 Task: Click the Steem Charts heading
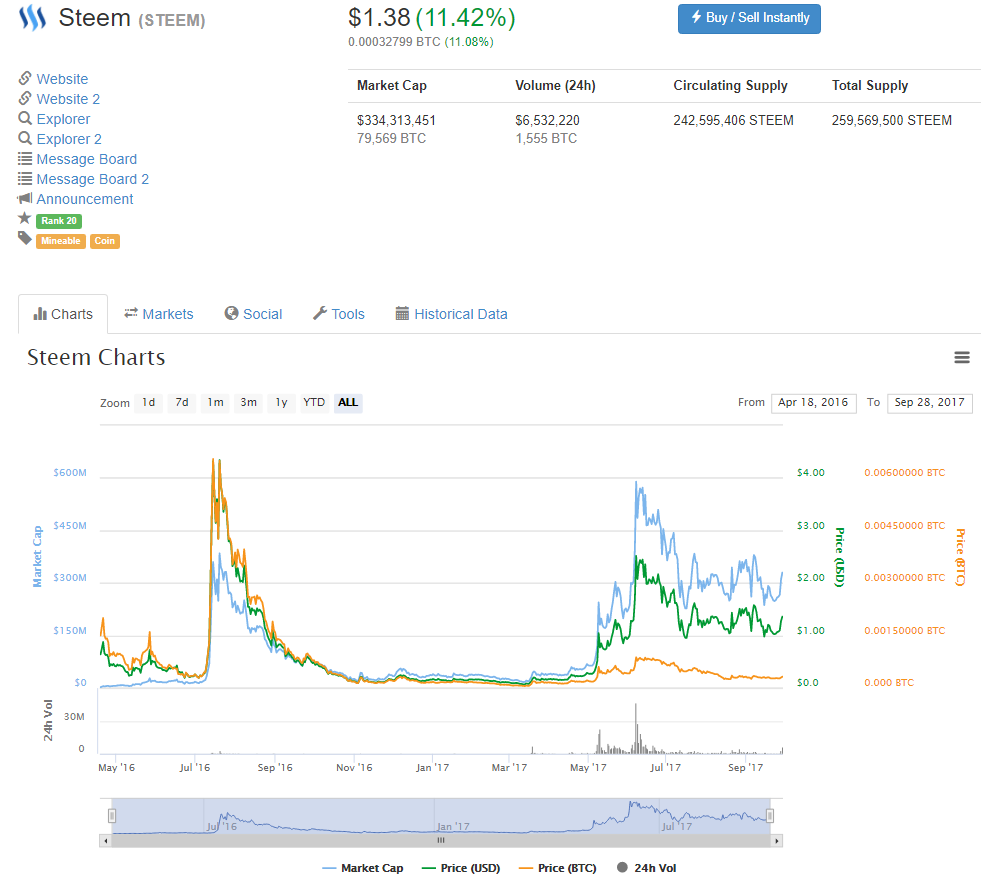(96, 357)
